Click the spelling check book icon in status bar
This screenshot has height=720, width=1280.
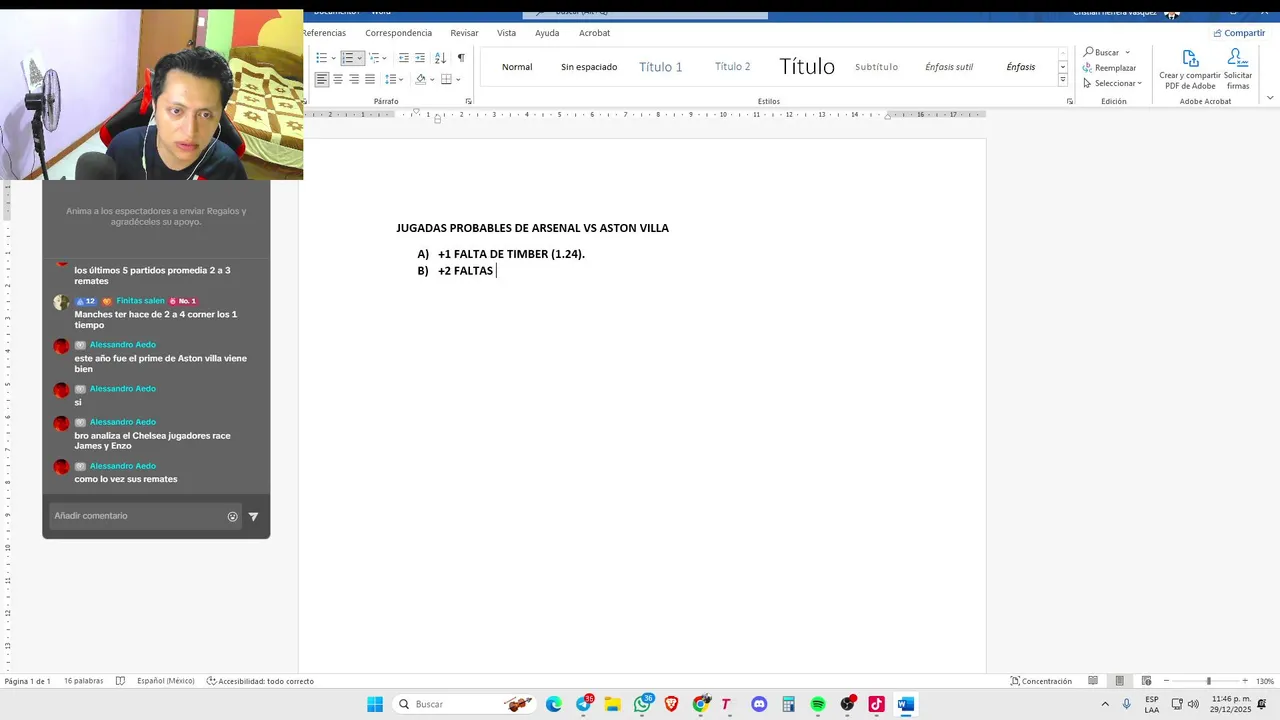[x=120, y=681]
